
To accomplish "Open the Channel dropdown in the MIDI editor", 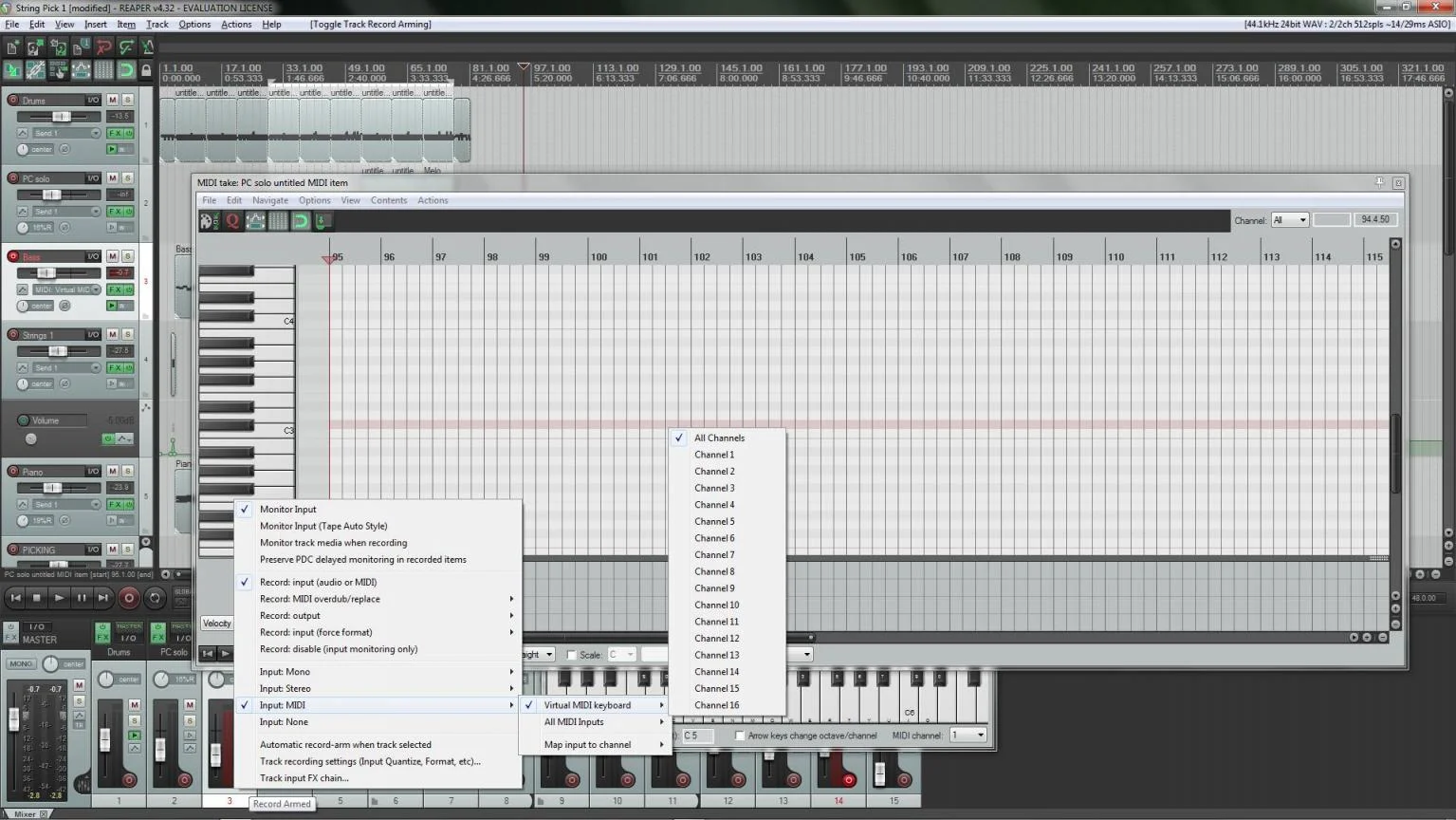I will click(1290, 220).
